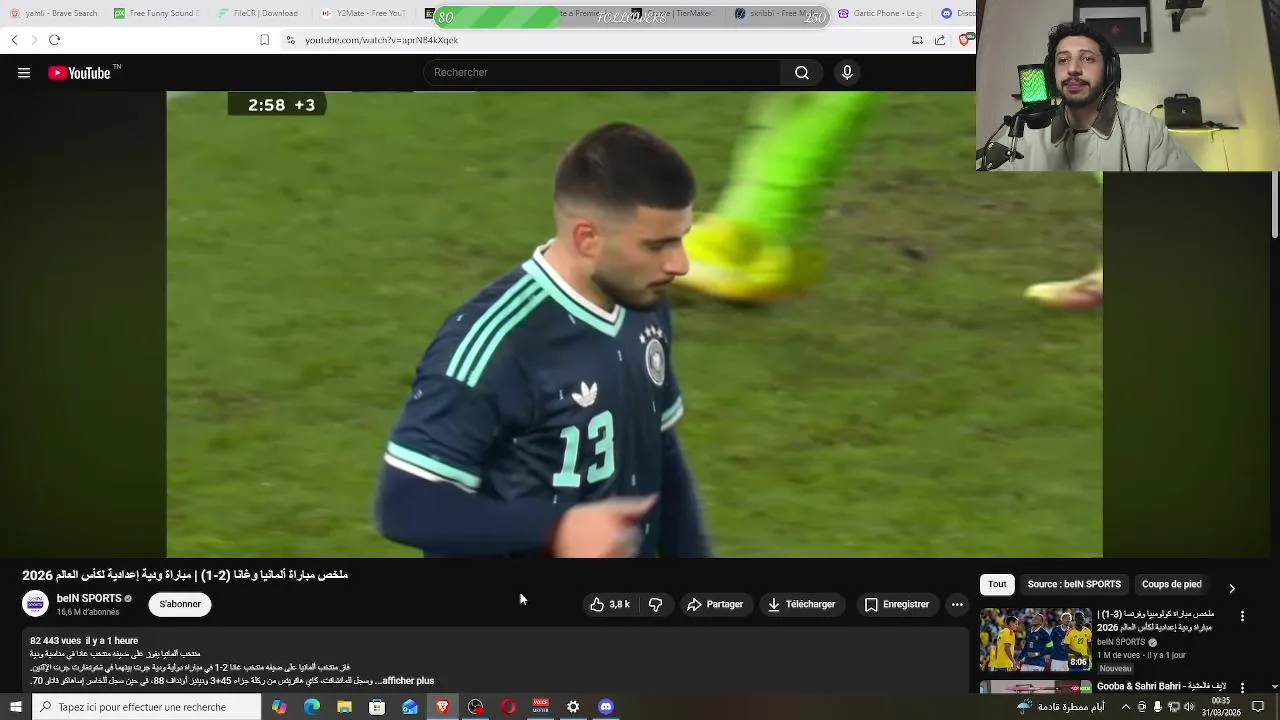Show hidden system tray icons chevron
Screen dimensions: 1280x720
coord(1126,707)
